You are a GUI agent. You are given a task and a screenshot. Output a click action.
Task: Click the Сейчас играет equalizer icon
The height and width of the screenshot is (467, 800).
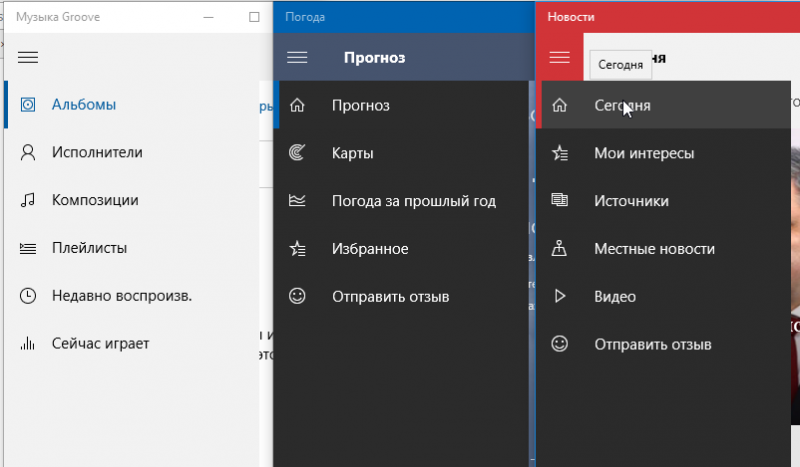(28, 343)
